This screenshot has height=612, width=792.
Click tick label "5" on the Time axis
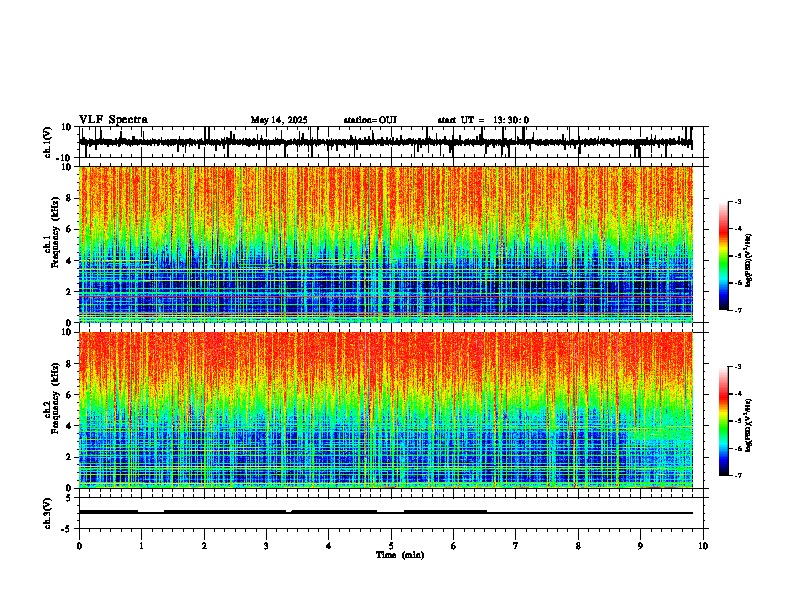pos(391,546)
